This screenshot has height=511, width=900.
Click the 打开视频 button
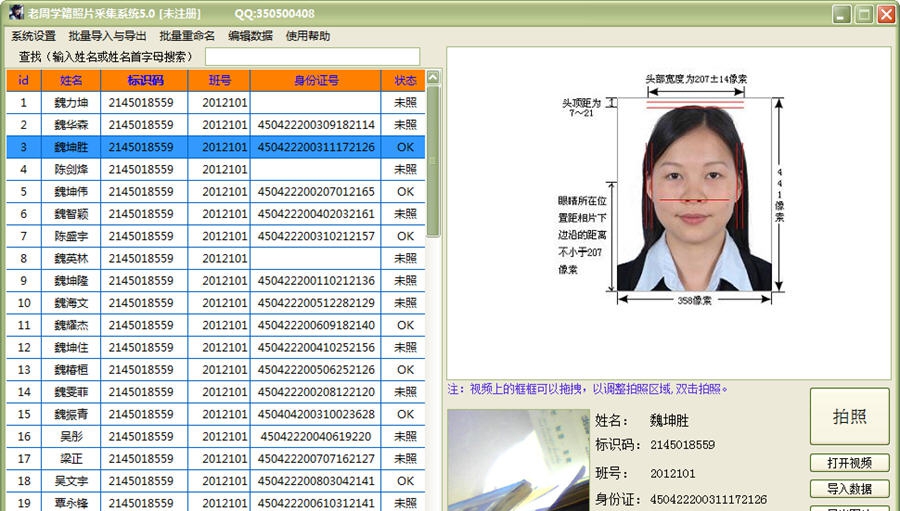pyautogui.click(x=849, y=463)
